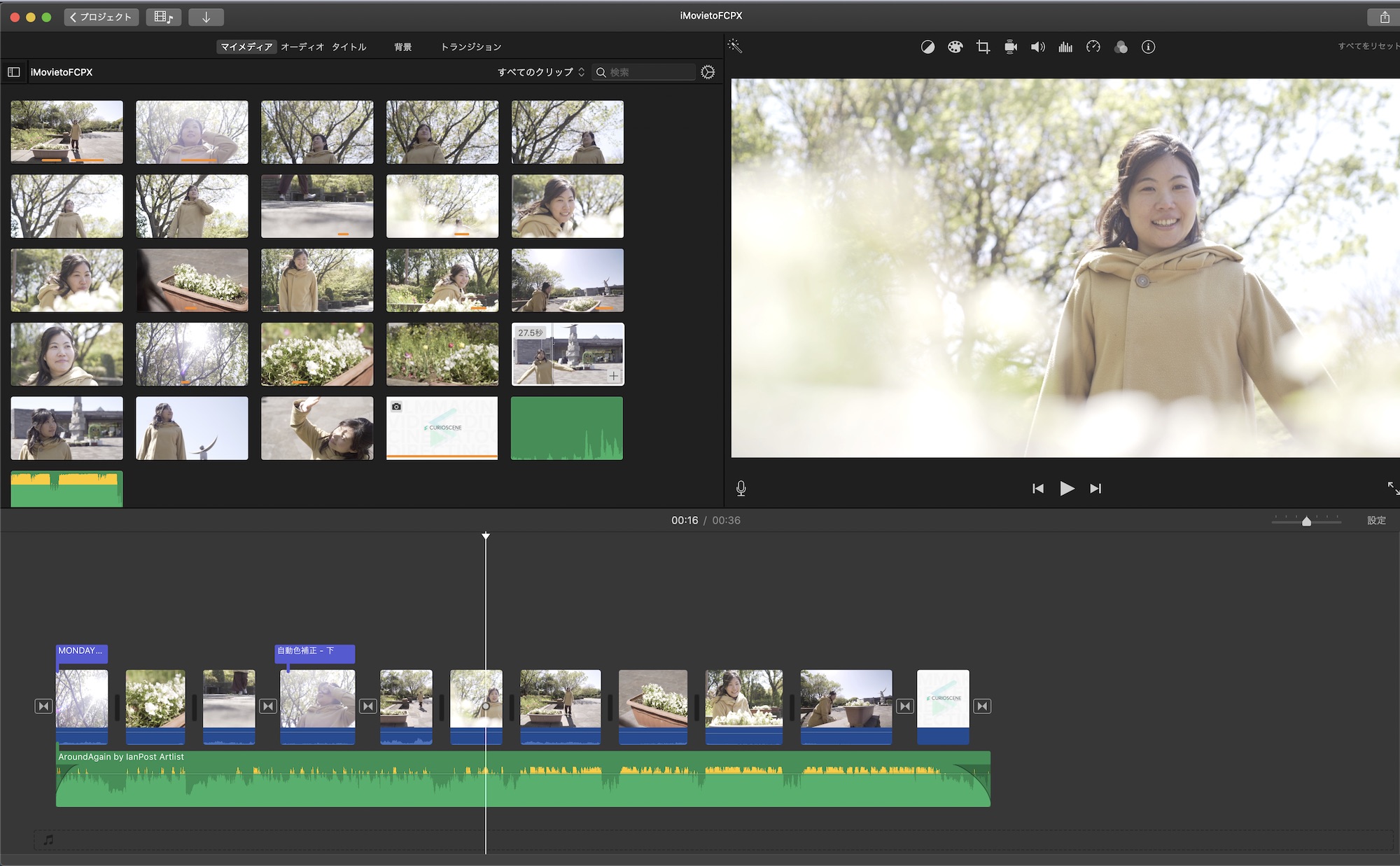Show the clip information inspector
The width and height of the screenshot is (1400, 866).
pyautogui.click(x=1148, y=47)
